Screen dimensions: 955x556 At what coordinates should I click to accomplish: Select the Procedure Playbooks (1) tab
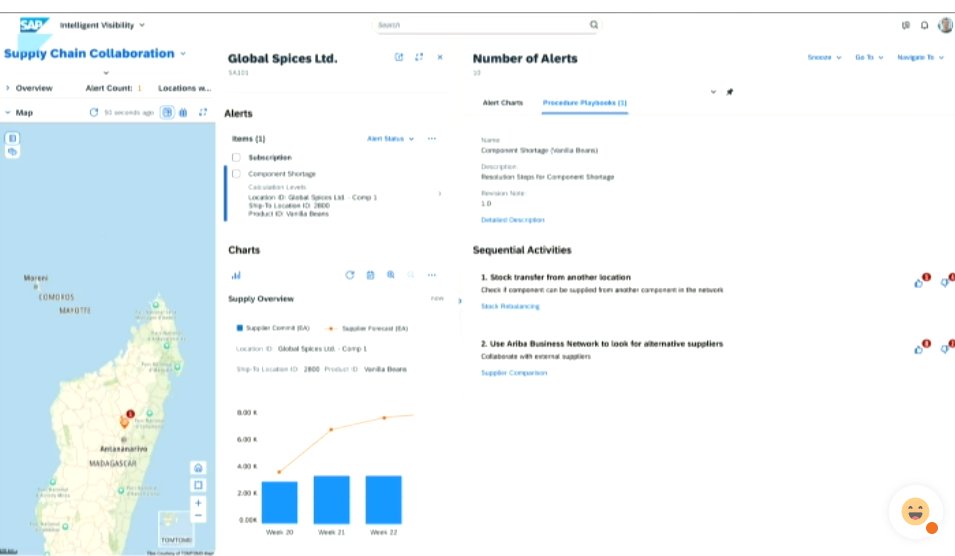coord(585,103)
